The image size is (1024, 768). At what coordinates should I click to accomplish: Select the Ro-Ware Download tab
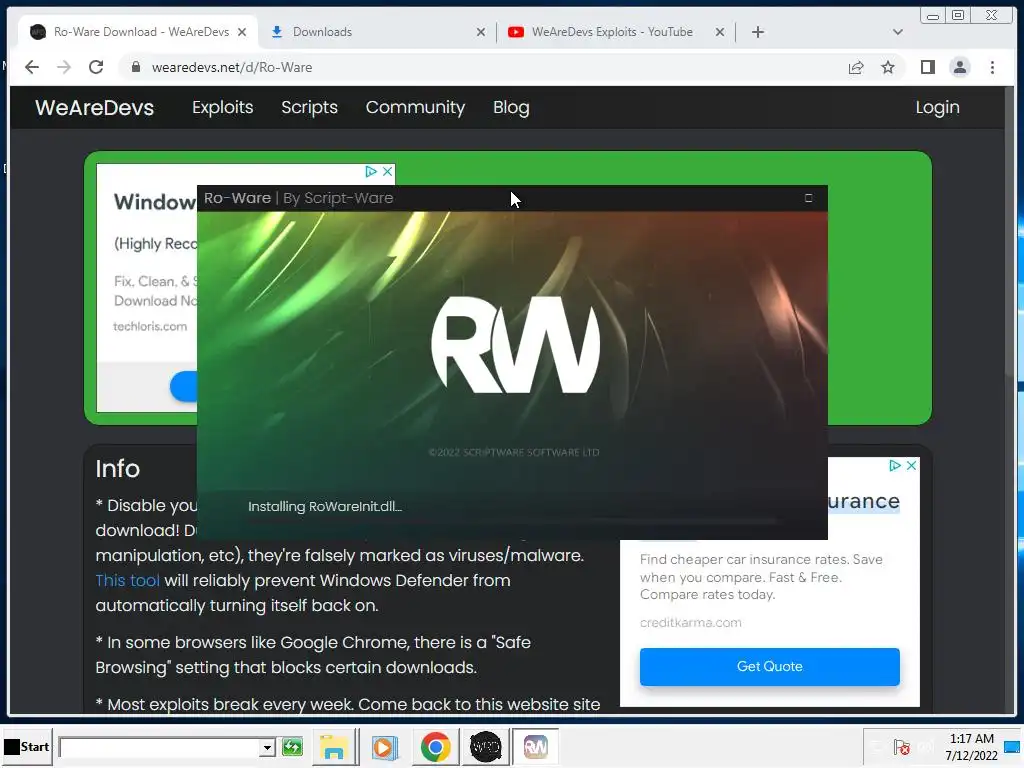pyautogui.click(x=139, y=32)
